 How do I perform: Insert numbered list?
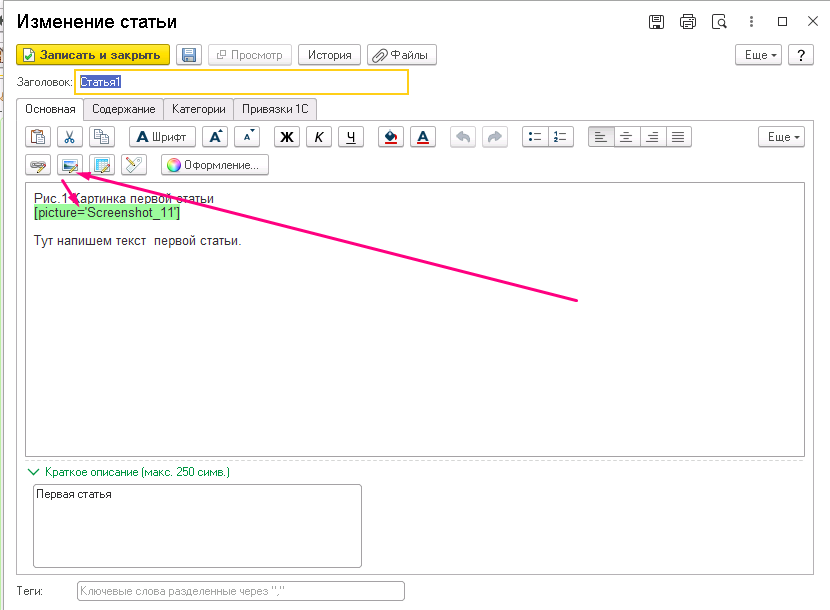click(x=561, y=137)
